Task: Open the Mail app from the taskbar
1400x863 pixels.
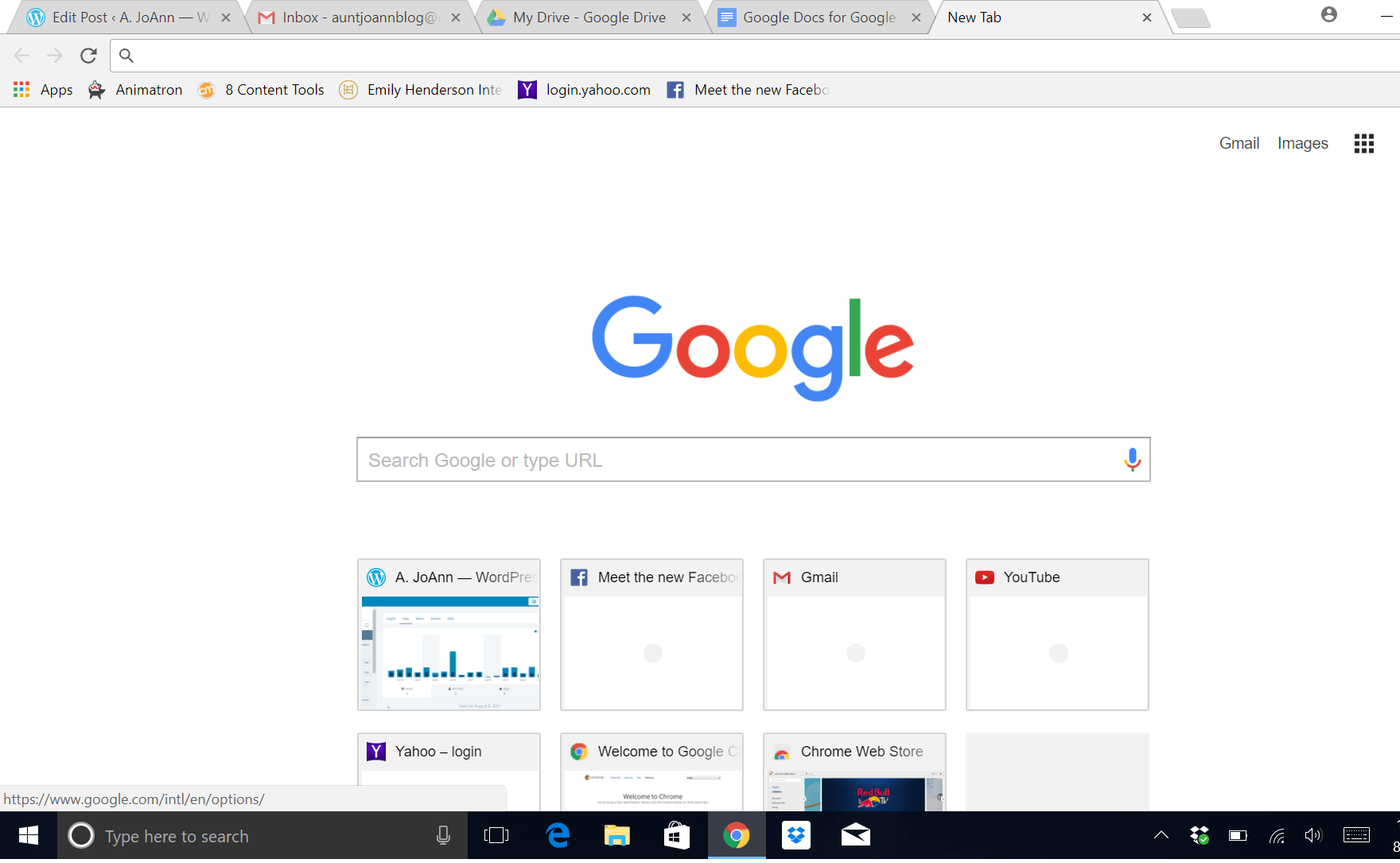Action: pos(856,836)
